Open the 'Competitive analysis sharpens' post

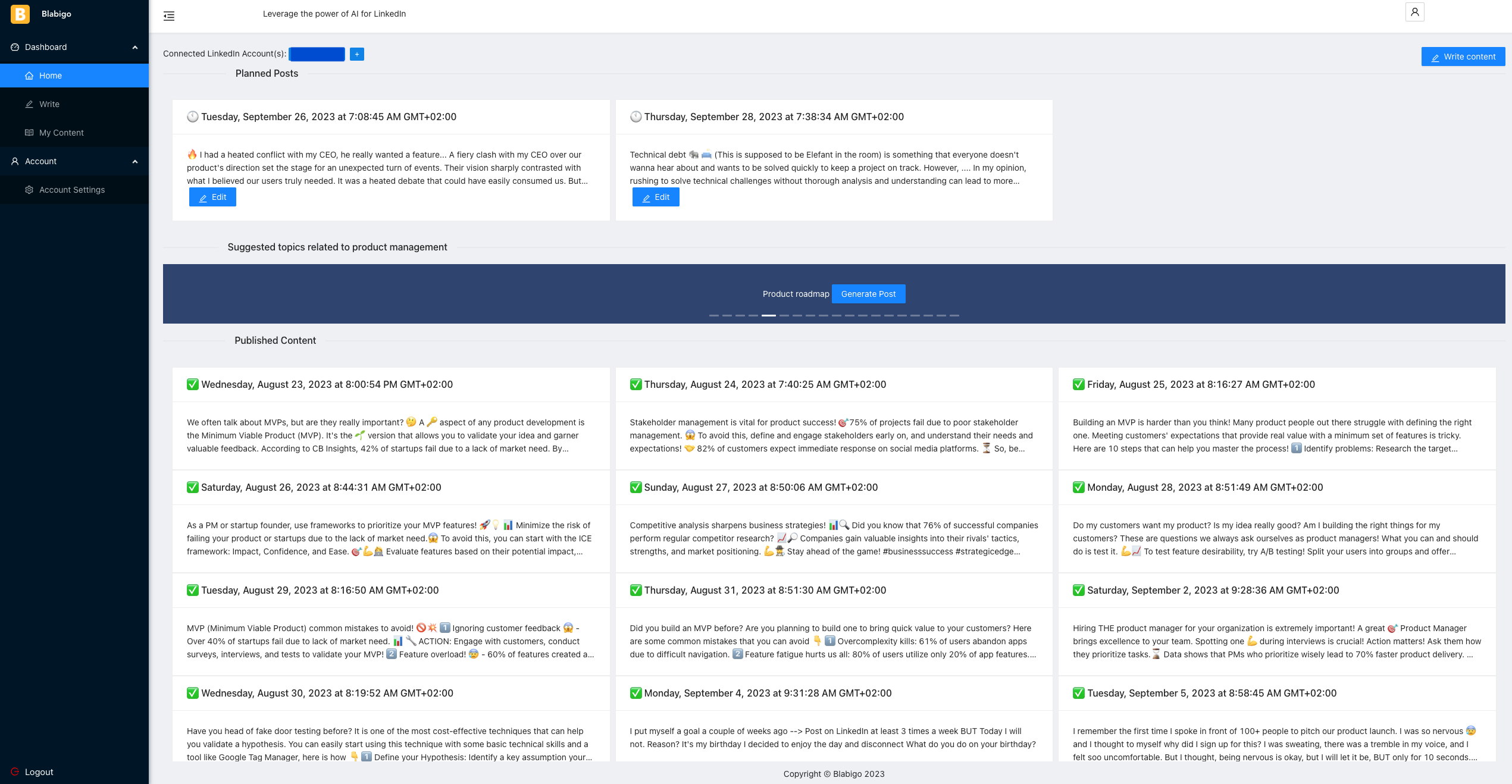(834, 538)
